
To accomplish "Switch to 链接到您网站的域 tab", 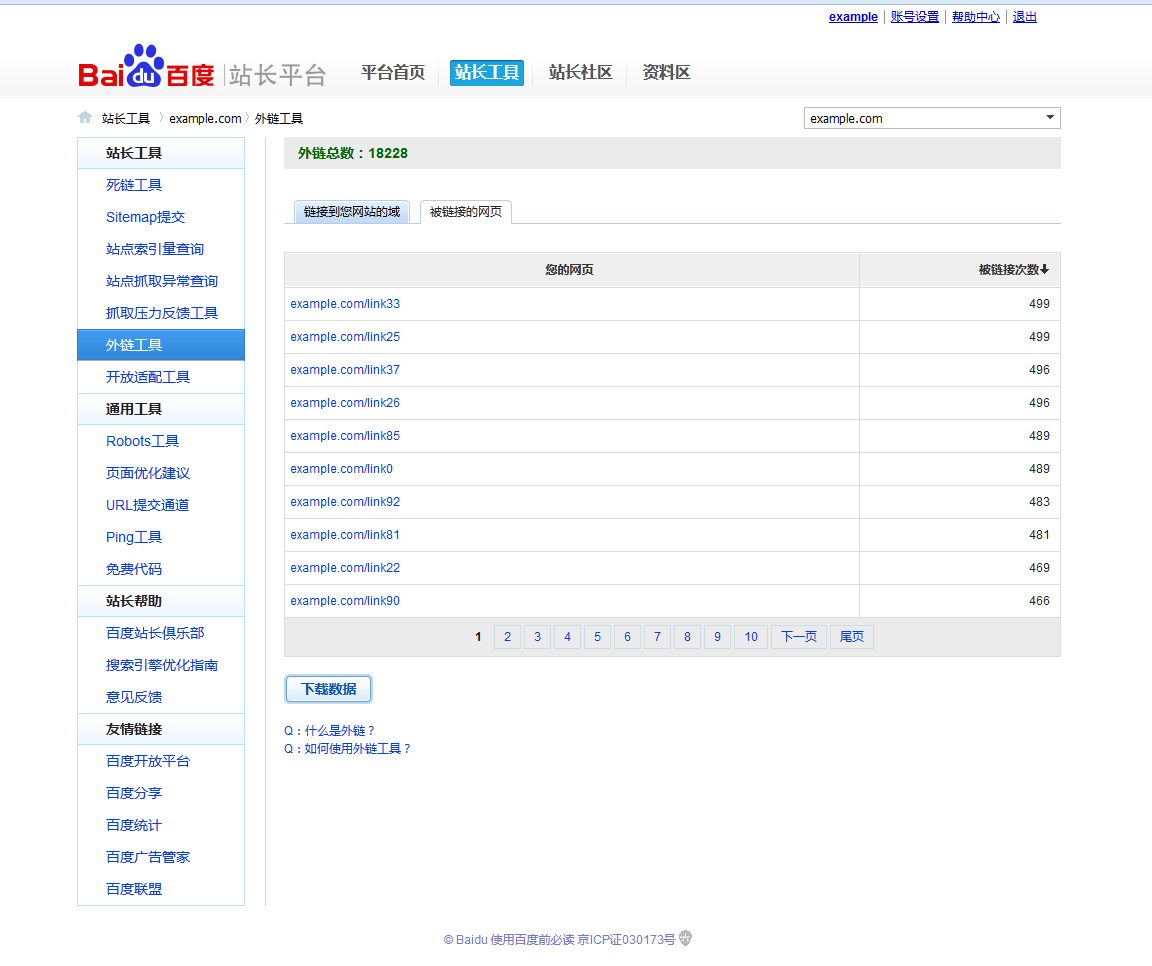I will 351,212.
